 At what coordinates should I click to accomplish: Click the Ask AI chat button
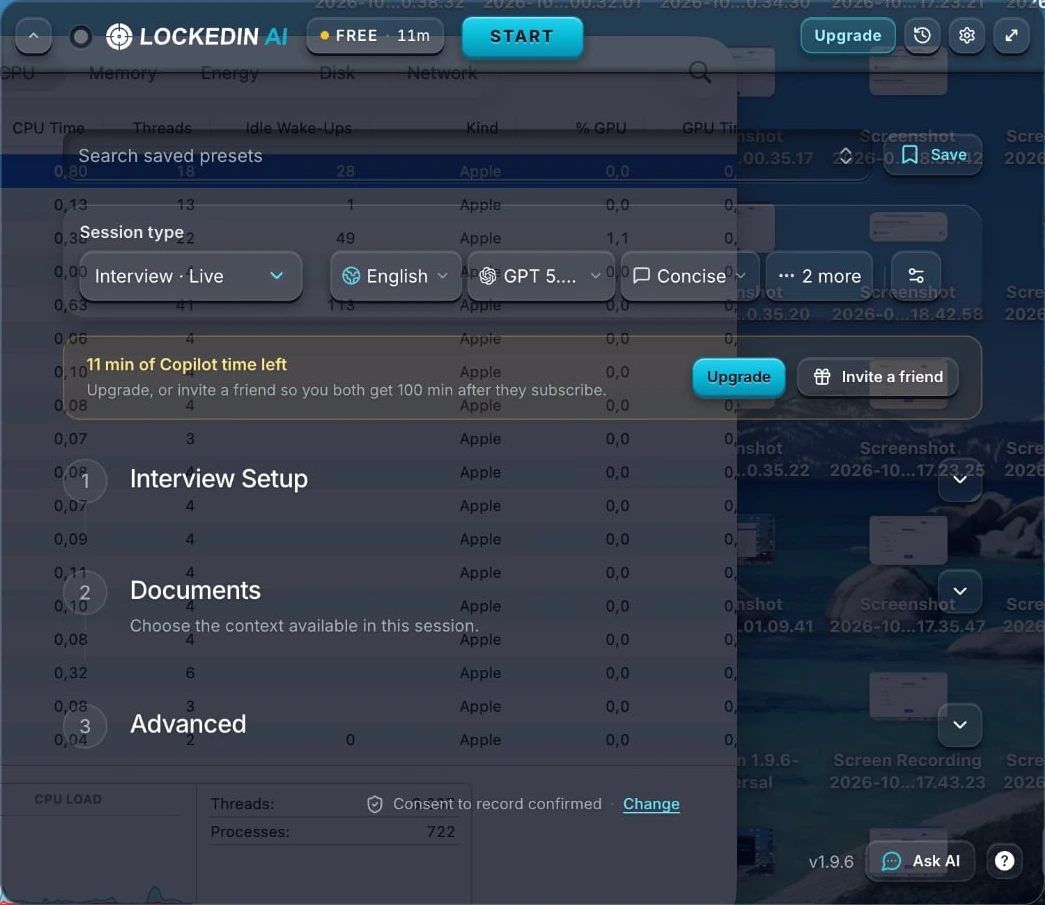coord(920,861)
